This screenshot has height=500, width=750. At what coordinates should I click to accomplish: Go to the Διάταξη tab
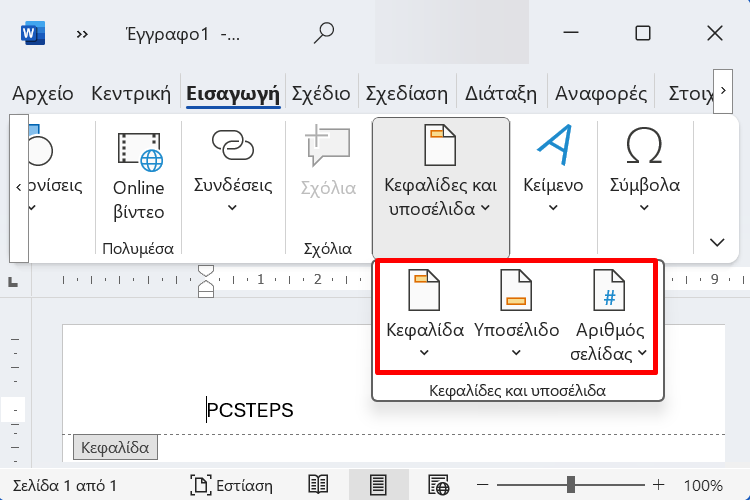pos(501,93)
